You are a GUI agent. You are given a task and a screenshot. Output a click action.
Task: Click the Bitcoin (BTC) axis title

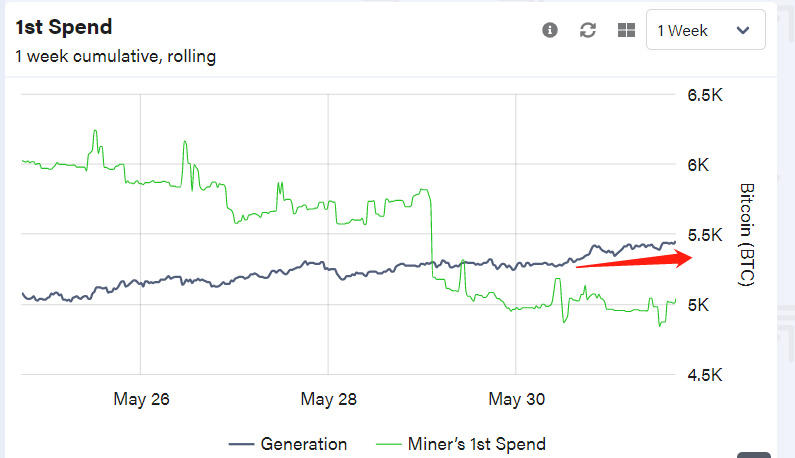745,235
